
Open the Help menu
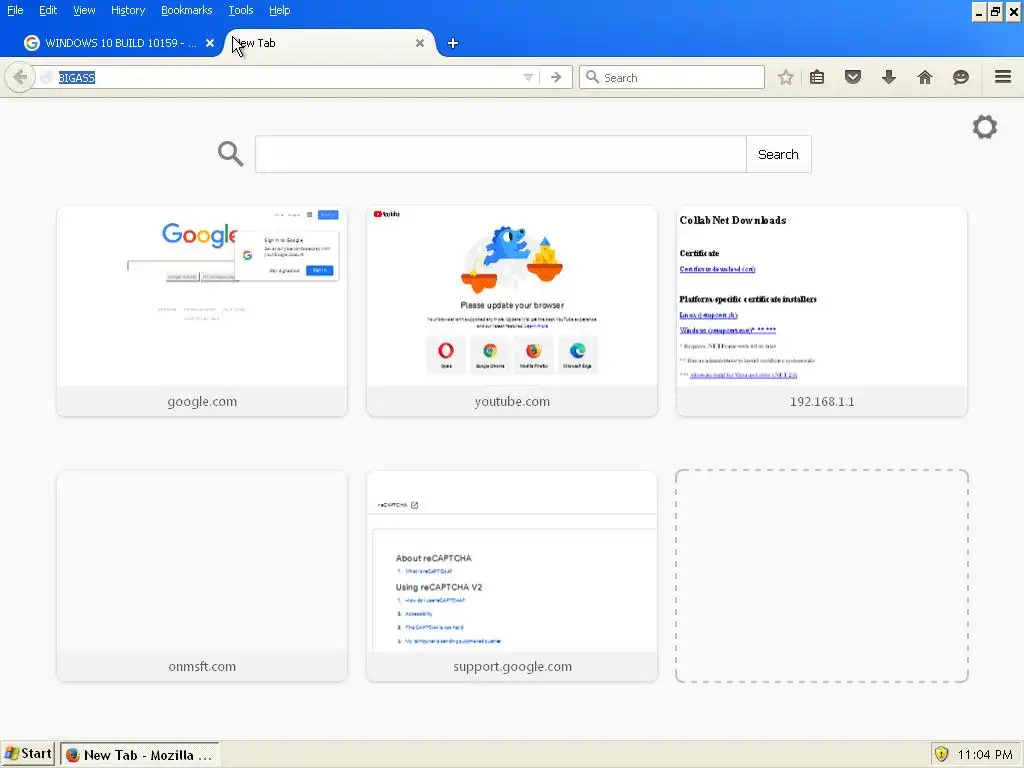click(280, 10)
